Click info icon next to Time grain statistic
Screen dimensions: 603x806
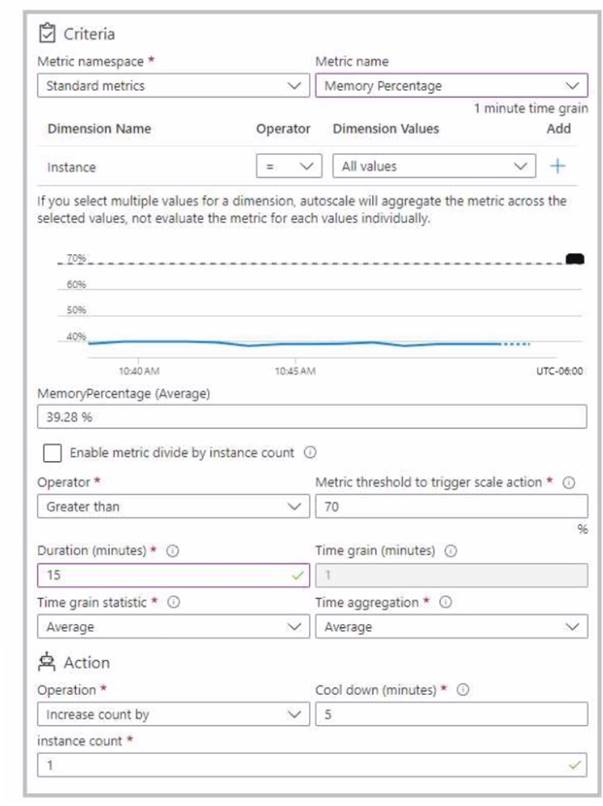click(x=174, y=602)
